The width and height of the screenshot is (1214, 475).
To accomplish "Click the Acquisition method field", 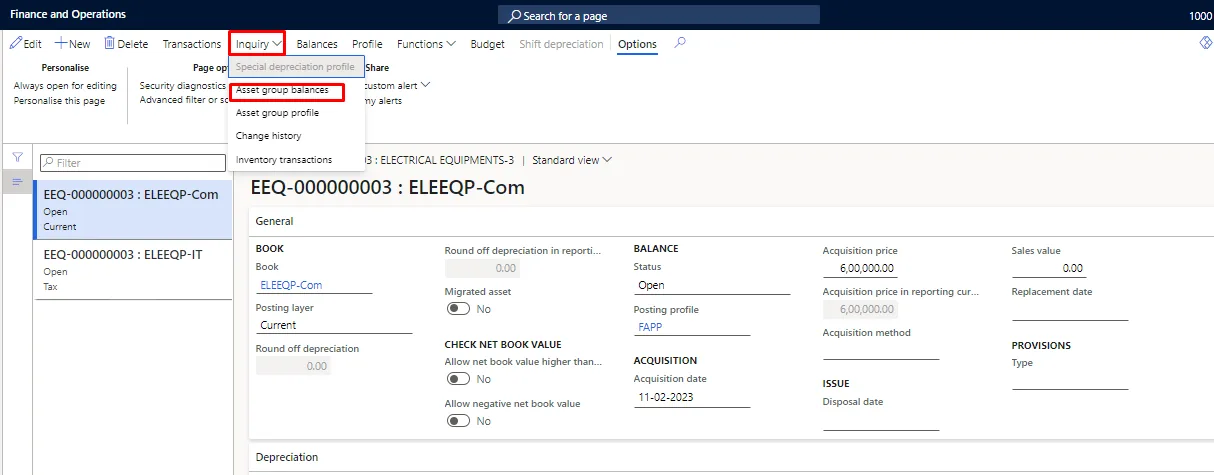I will [881, 350].
